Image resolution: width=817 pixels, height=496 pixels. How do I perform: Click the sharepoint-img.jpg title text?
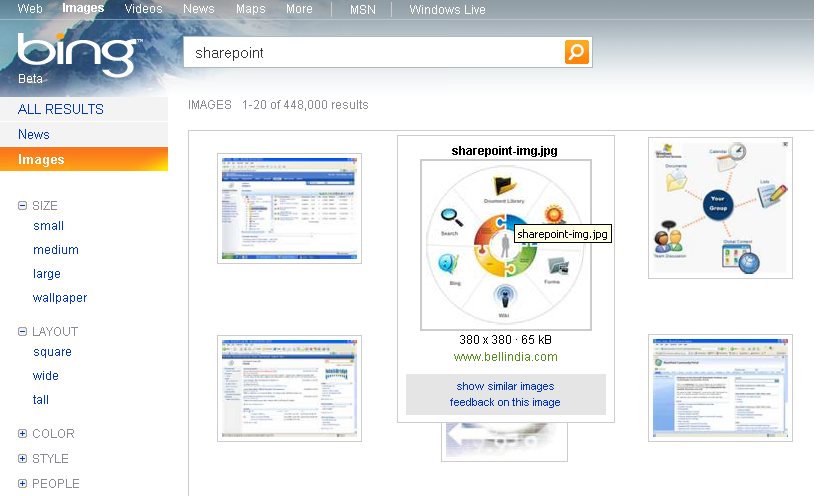[x=504, y=151]
